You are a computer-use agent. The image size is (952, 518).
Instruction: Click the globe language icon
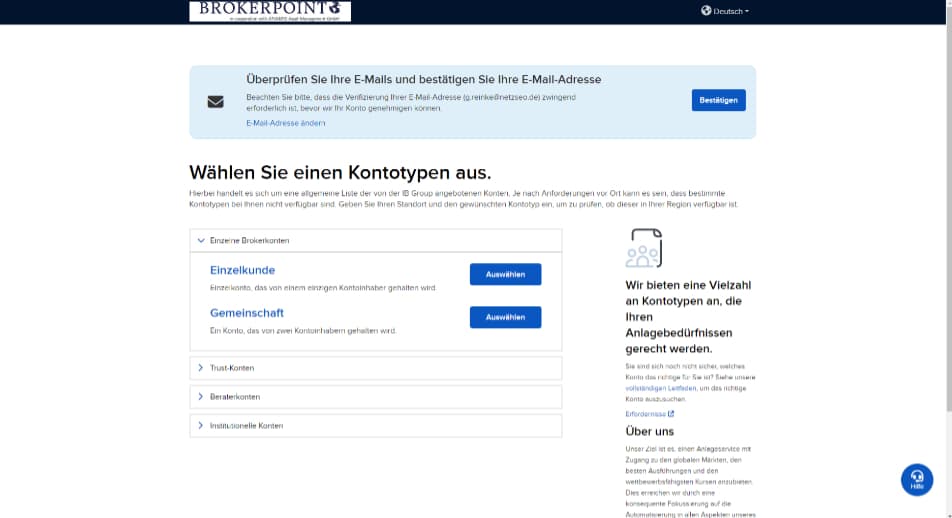click(x=706, y=10)
